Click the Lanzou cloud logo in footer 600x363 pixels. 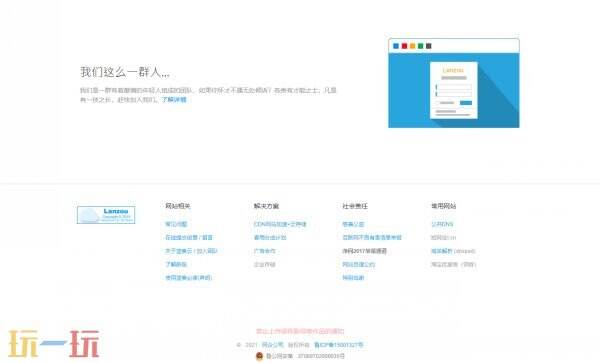pos(106,215)
